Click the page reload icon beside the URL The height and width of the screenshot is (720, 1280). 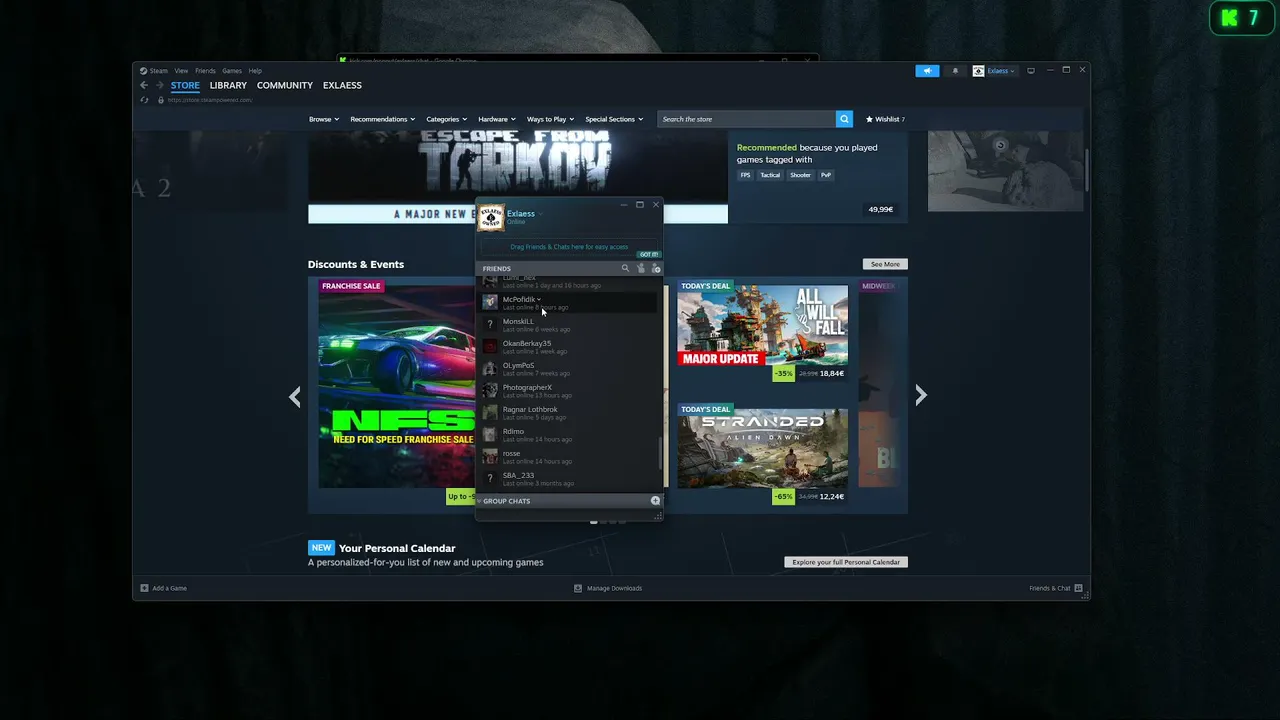[145, 100]
